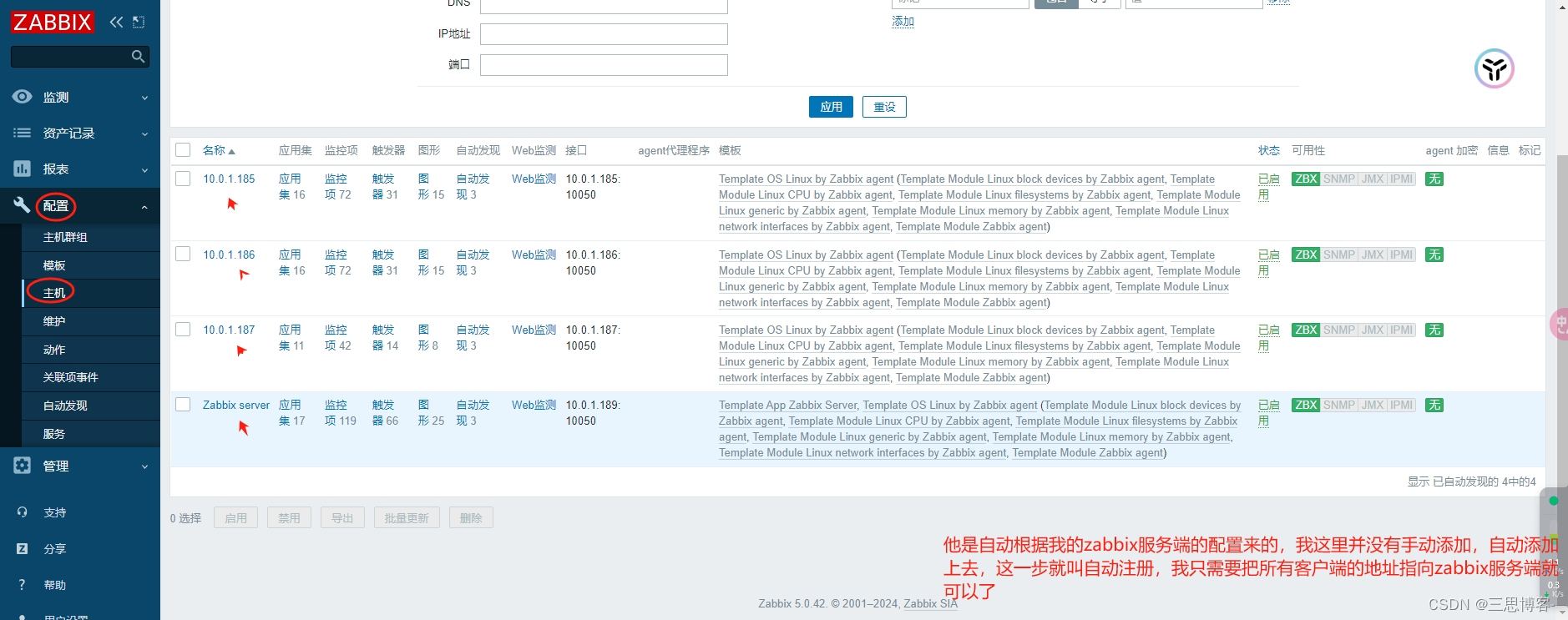Sort table by 状态 column header

(x=1268, y=150)
